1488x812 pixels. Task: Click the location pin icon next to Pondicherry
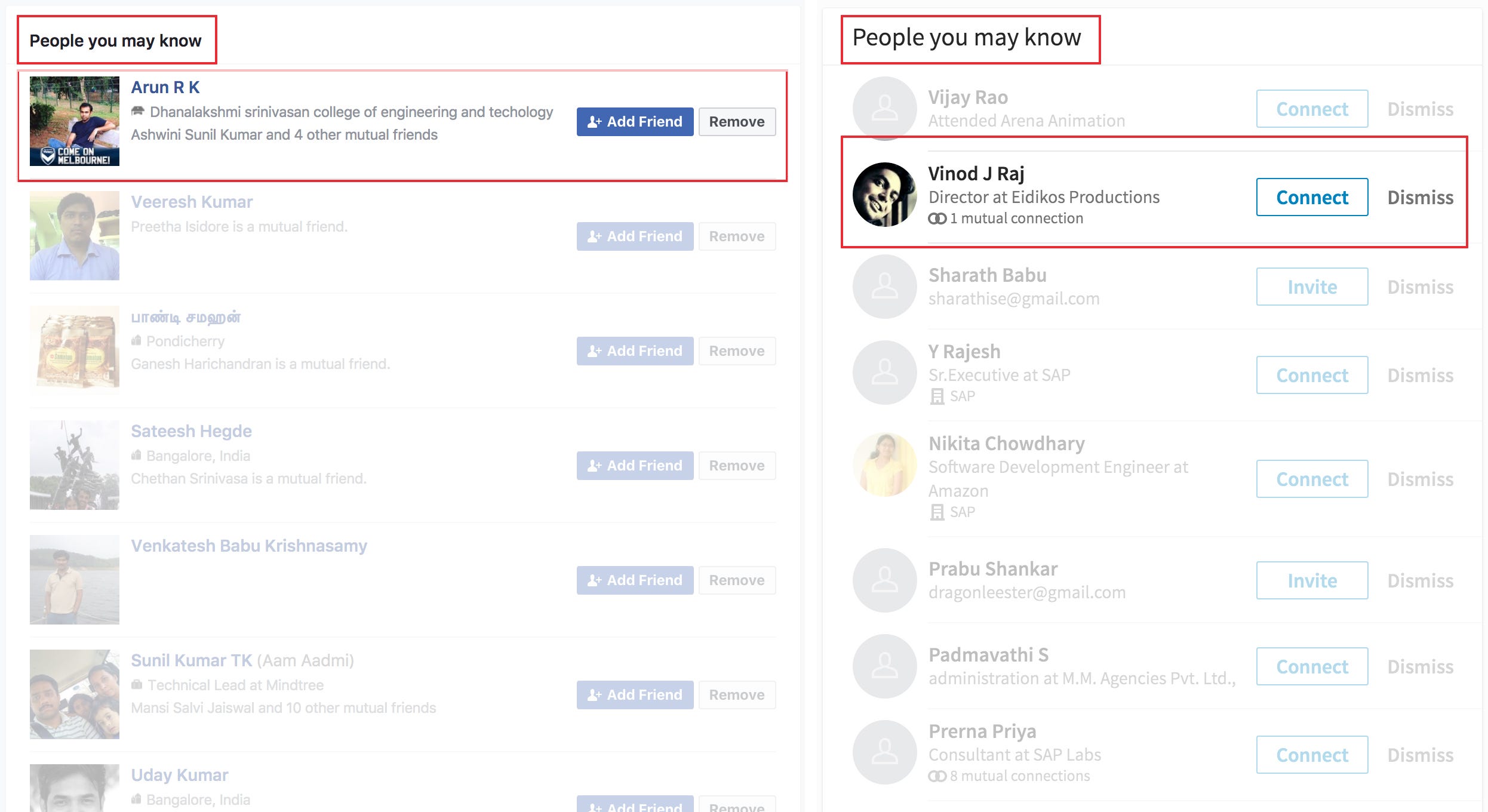137,341
